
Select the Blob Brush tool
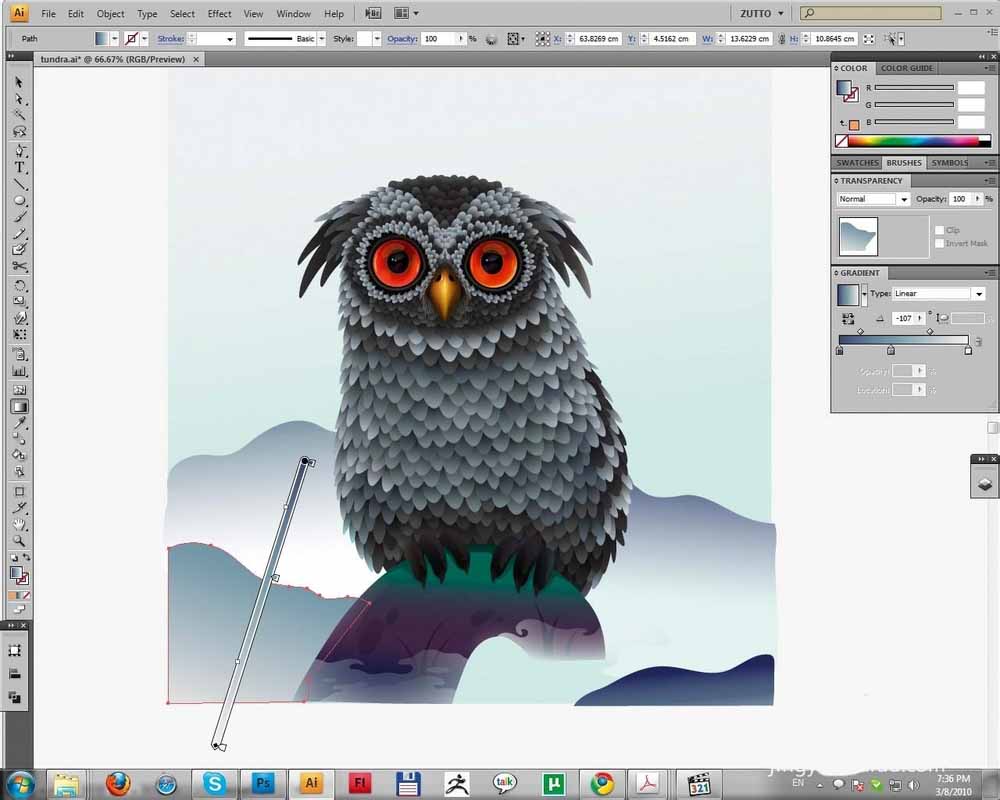[19, 249]
